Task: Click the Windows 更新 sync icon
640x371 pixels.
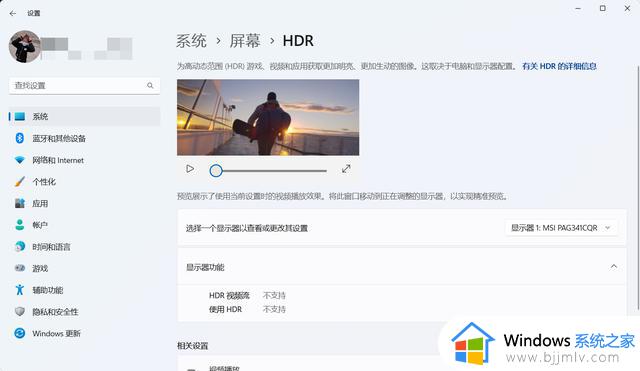Action: click(x=20, y=333)
